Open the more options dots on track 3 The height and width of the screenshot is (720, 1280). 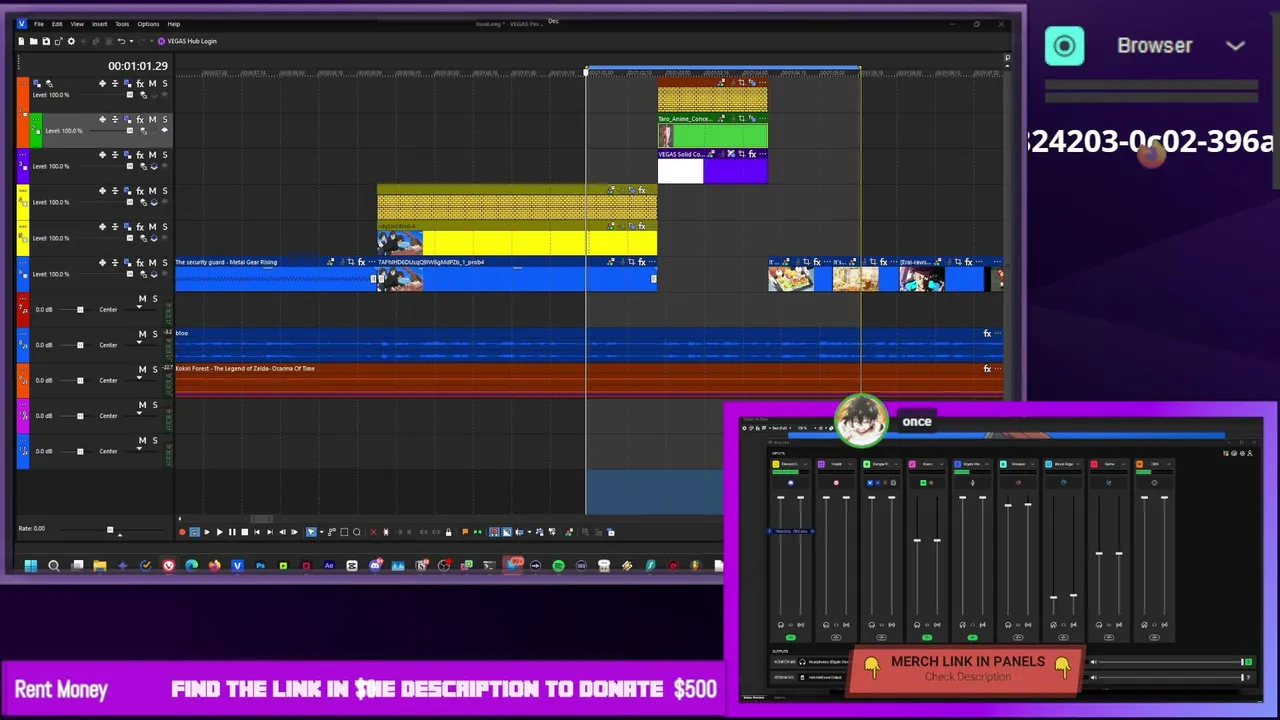point(23,154)
